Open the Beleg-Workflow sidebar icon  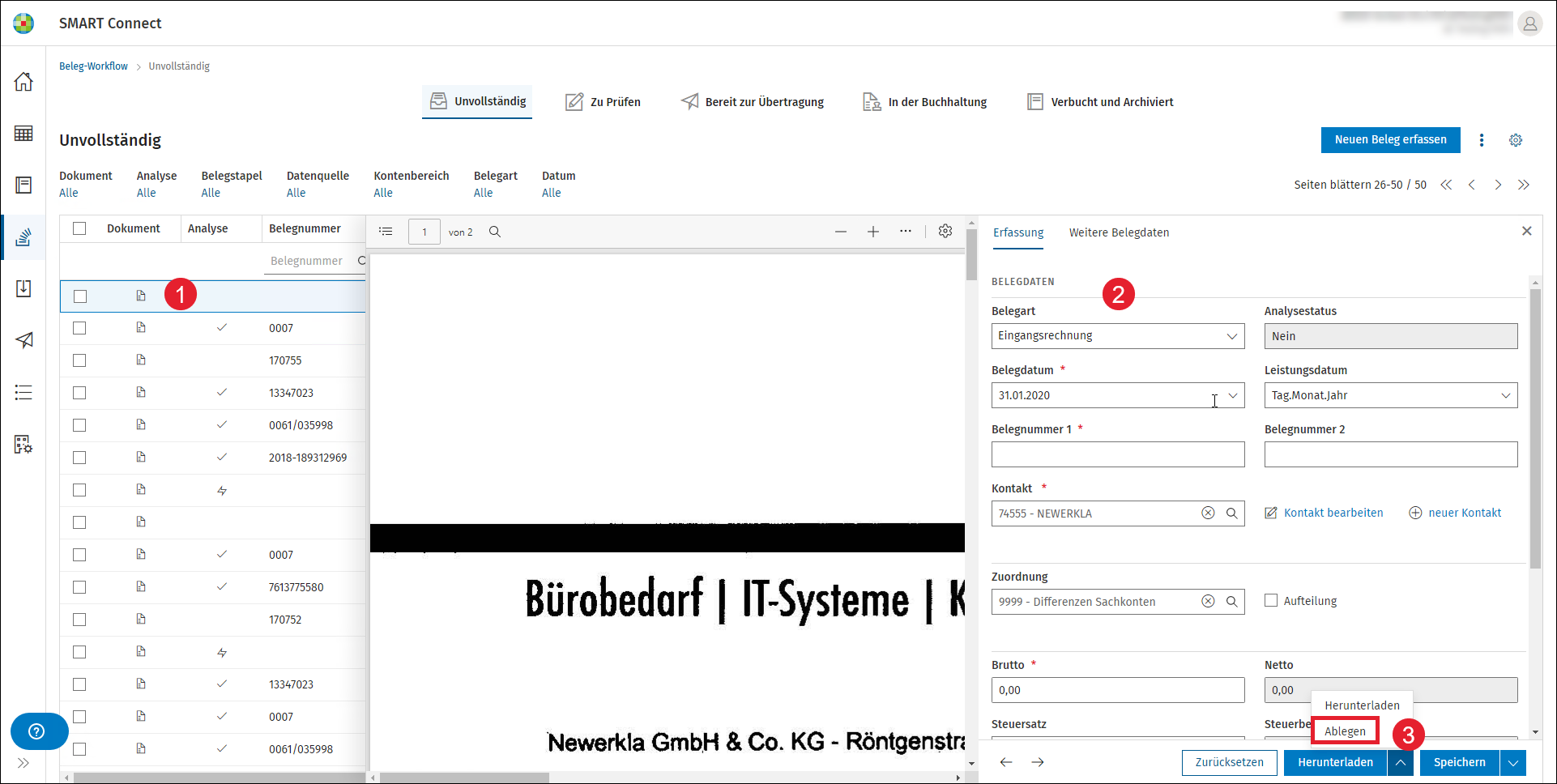pyautogui.click(x=23, y=237)
